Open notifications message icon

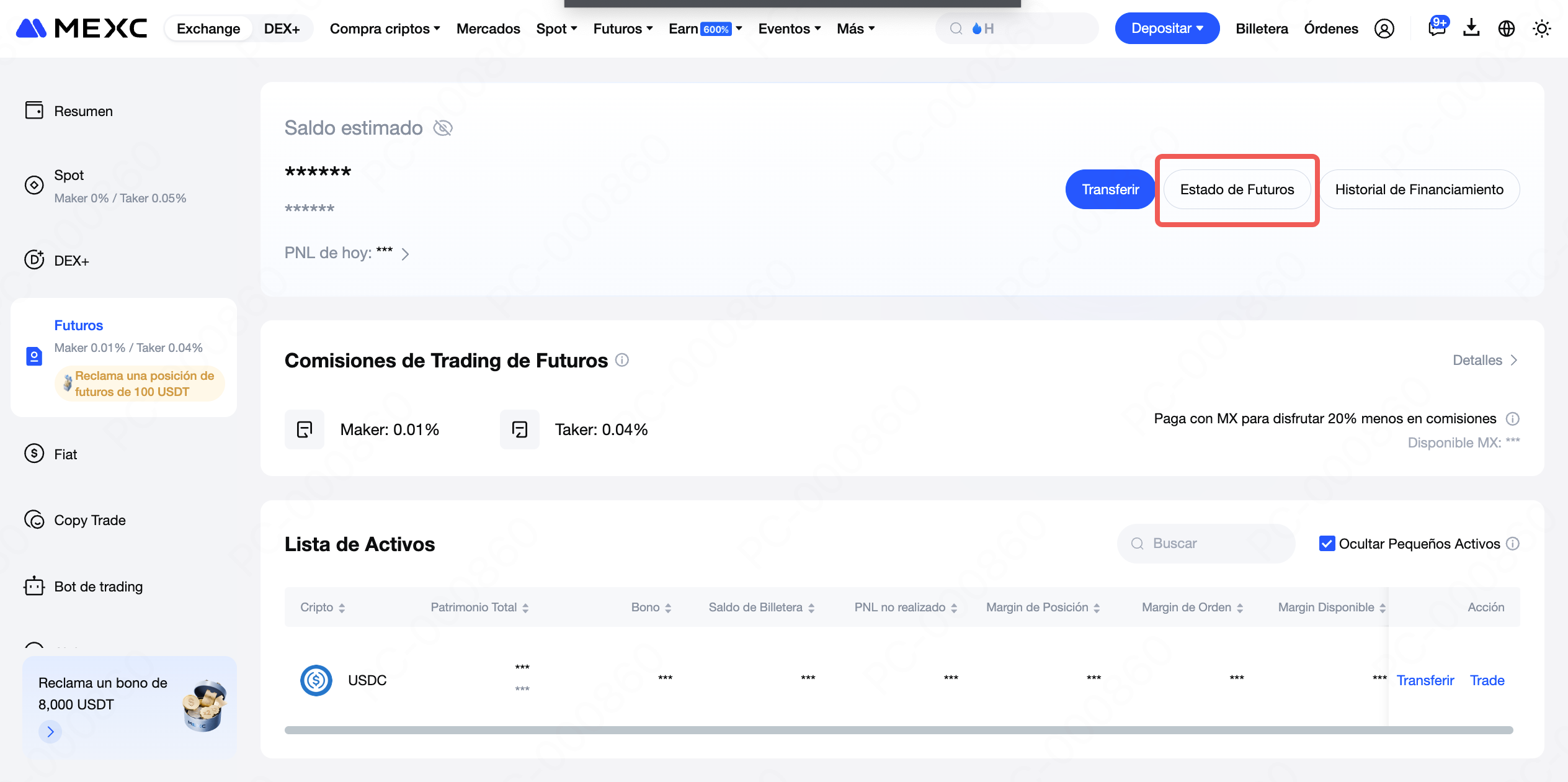(1437, 29)
